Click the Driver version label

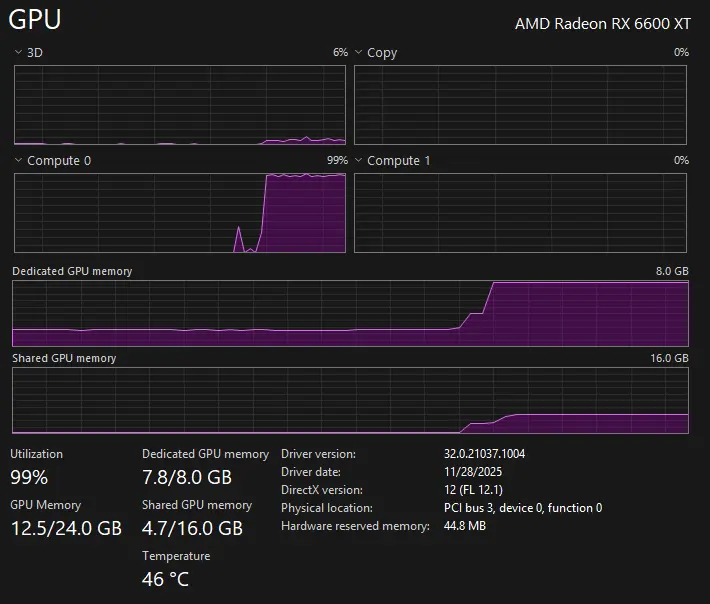click(318, 454)
